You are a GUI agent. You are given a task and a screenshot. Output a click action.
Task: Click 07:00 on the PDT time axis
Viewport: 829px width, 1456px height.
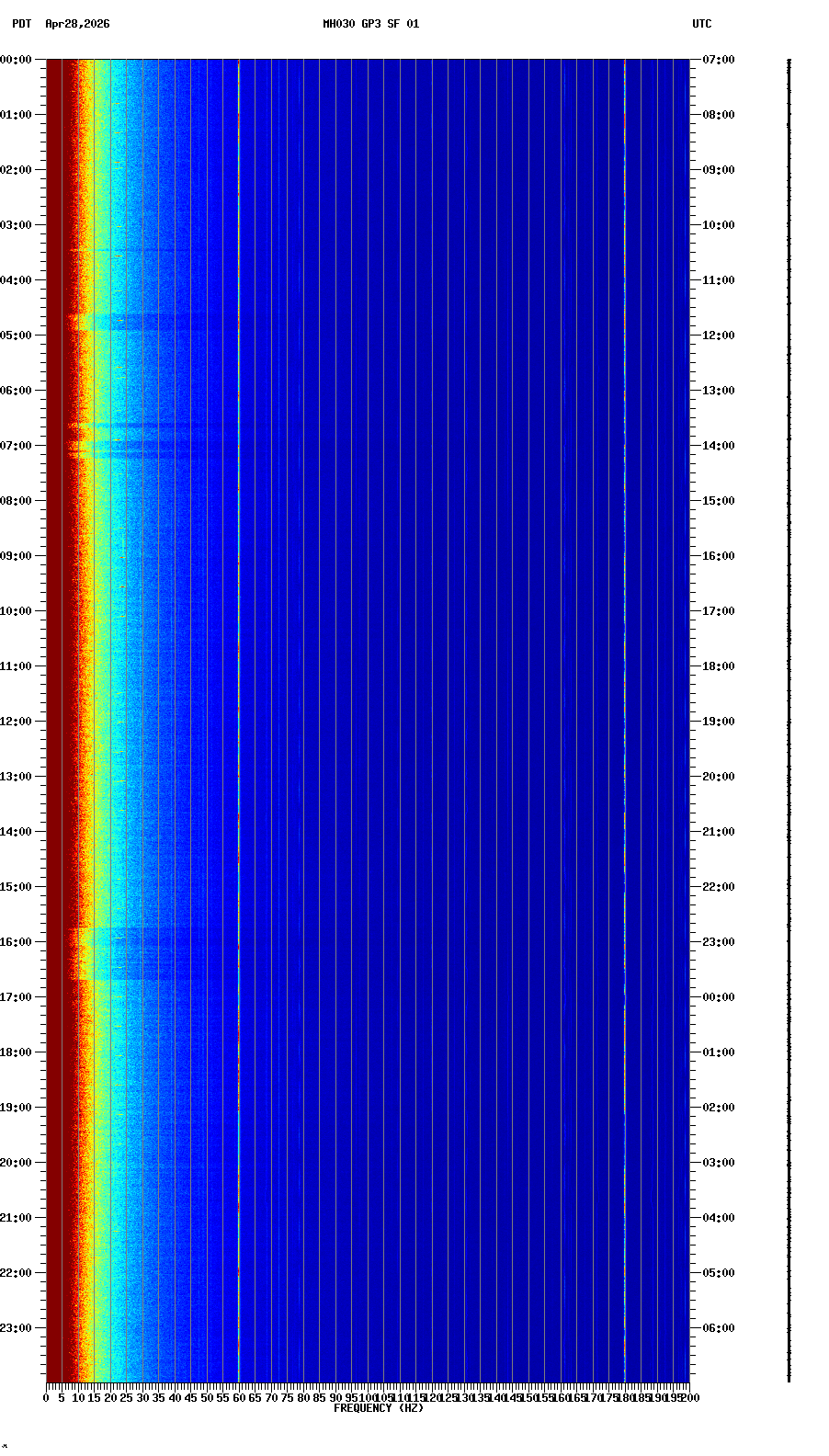coord(16,446)
